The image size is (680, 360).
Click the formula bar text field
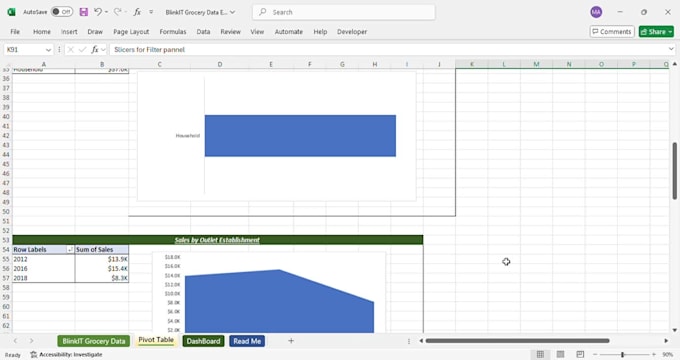coord(388,49)
